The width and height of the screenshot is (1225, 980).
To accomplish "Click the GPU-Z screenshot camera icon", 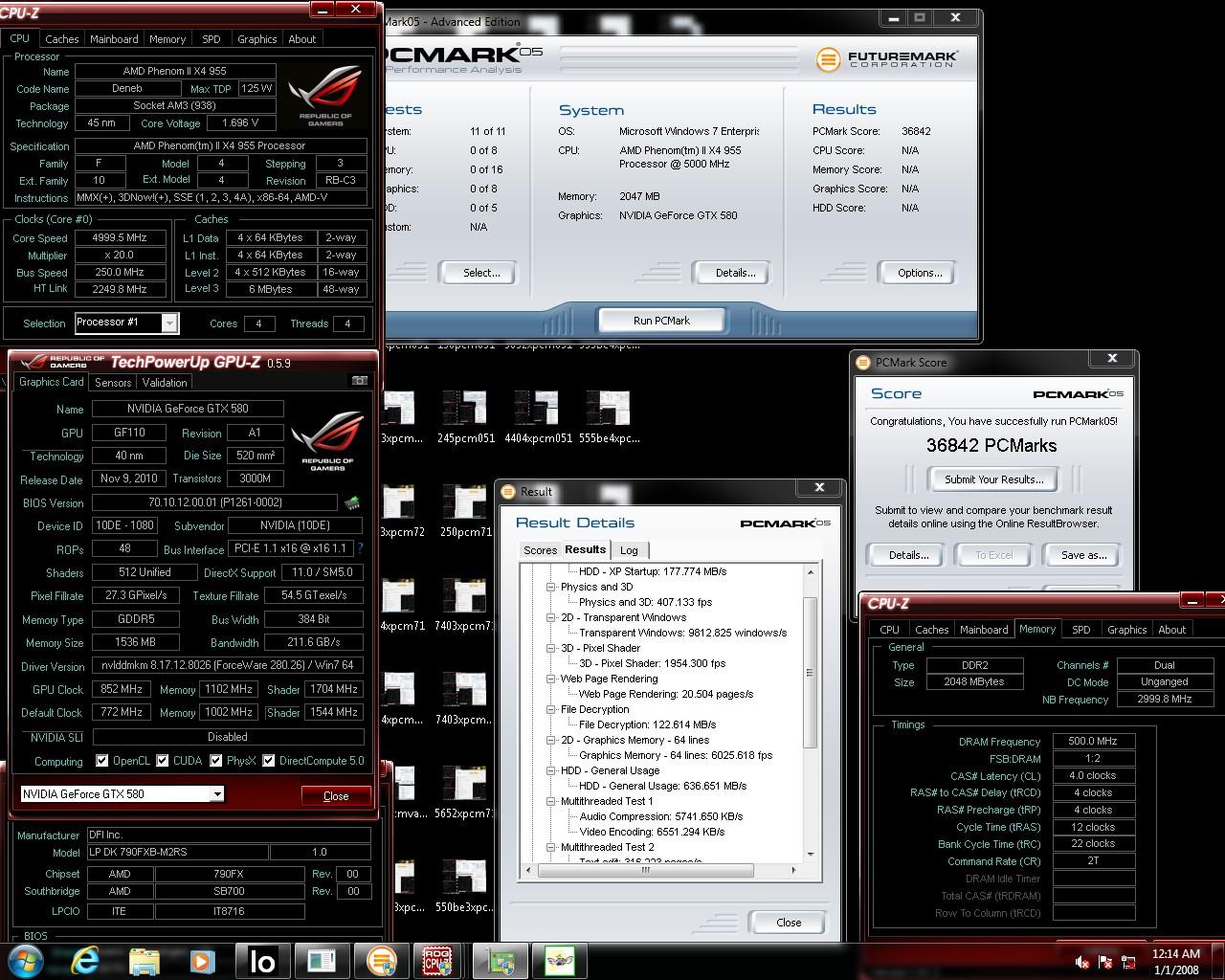I will (x=359, y=381).
